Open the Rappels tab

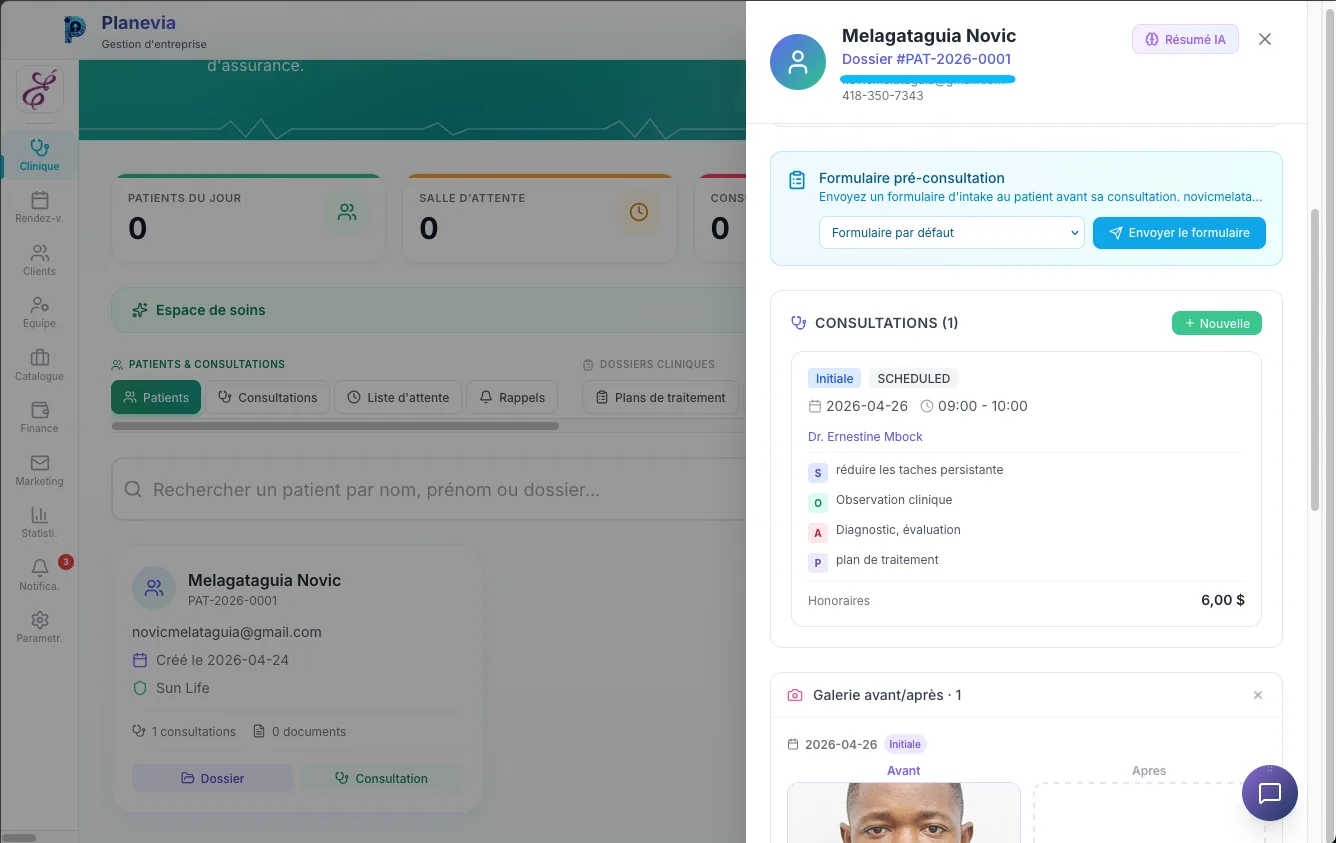[x=512, y=397]
